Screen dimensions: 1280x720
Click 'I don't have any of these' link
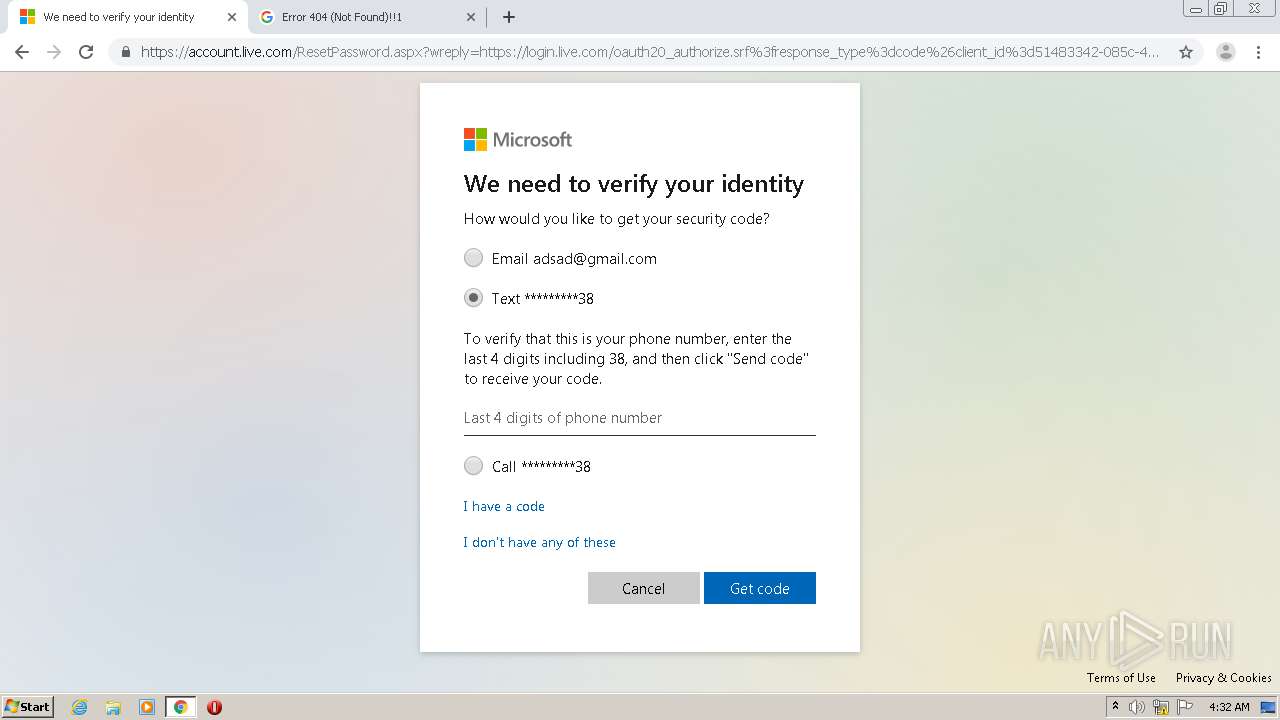click(539, 542)
